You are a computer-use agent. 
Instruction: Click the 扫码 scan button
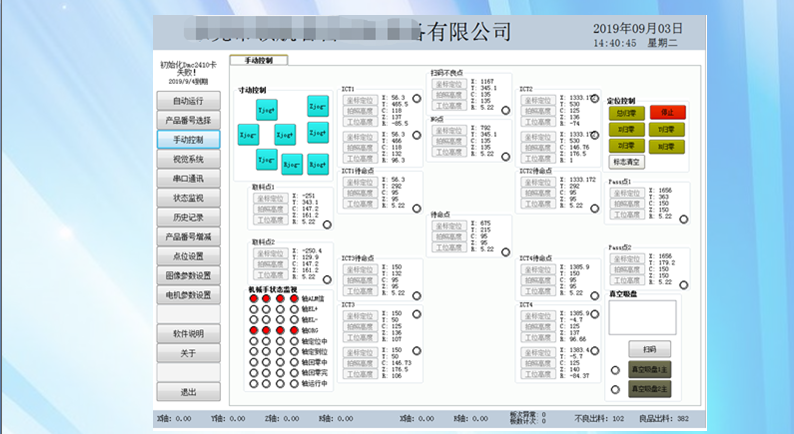tap(650, 349)
